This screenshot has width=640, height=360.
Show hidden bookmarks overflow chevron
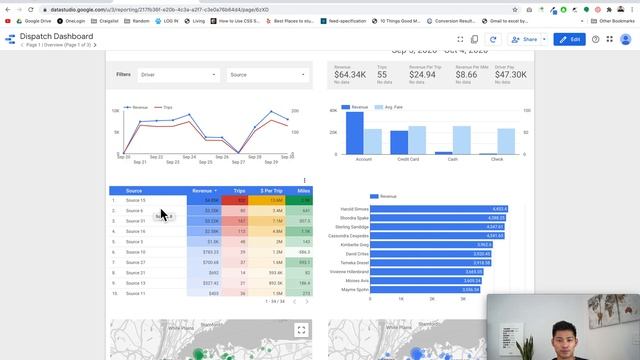[x=582, y=21]
